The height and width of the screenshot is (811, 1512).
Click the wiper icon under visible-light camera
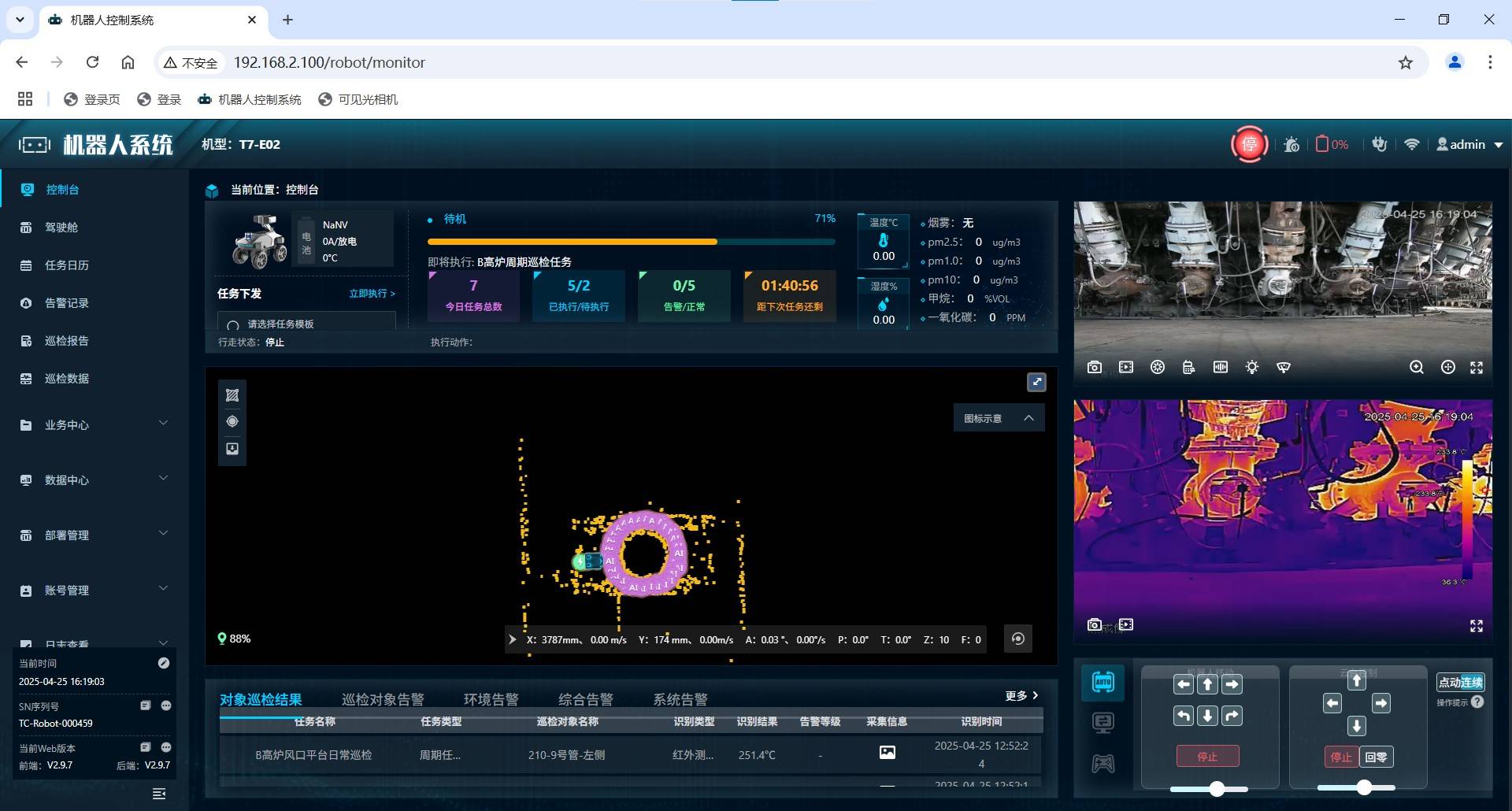tap(1284, 367)
